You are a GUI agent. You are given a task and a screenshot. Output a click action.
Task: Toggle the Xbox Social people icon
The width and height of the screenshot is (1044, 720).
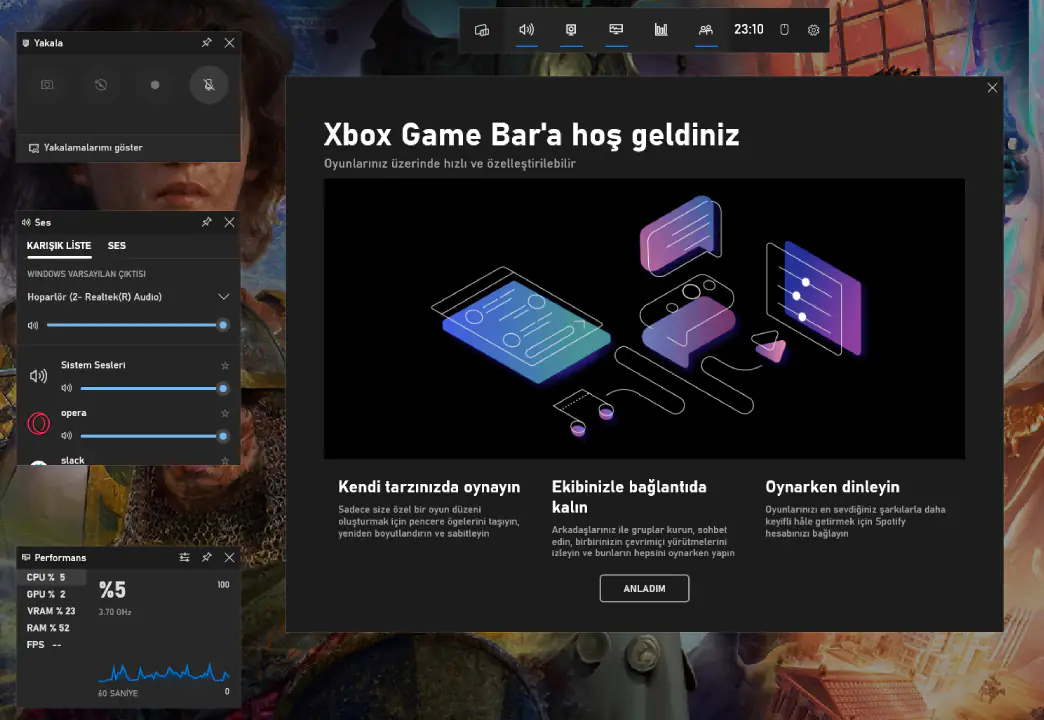click(706, 30)
